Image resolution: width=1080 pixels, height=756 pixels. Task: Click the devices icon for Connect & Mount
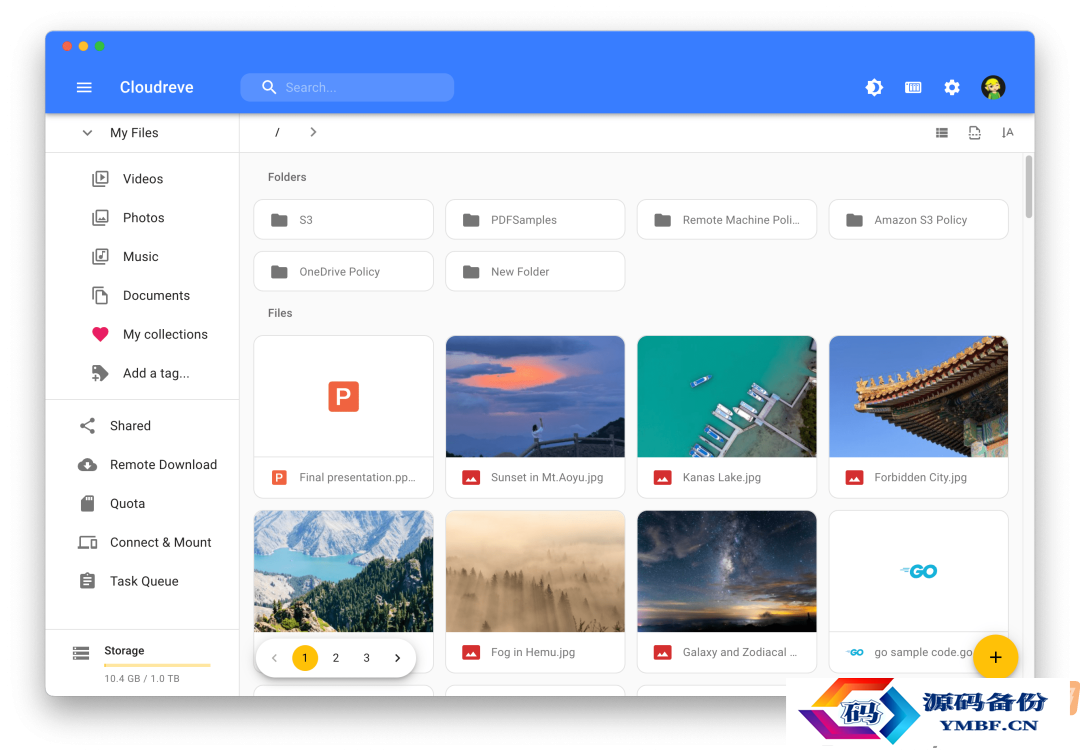(87, 543)
